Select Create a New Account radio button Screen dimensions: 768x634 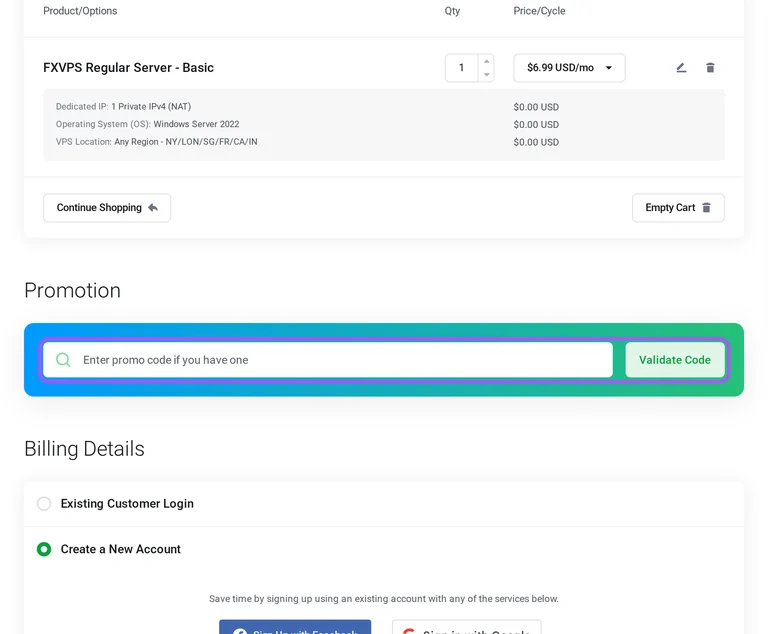[x=44, y=549]
